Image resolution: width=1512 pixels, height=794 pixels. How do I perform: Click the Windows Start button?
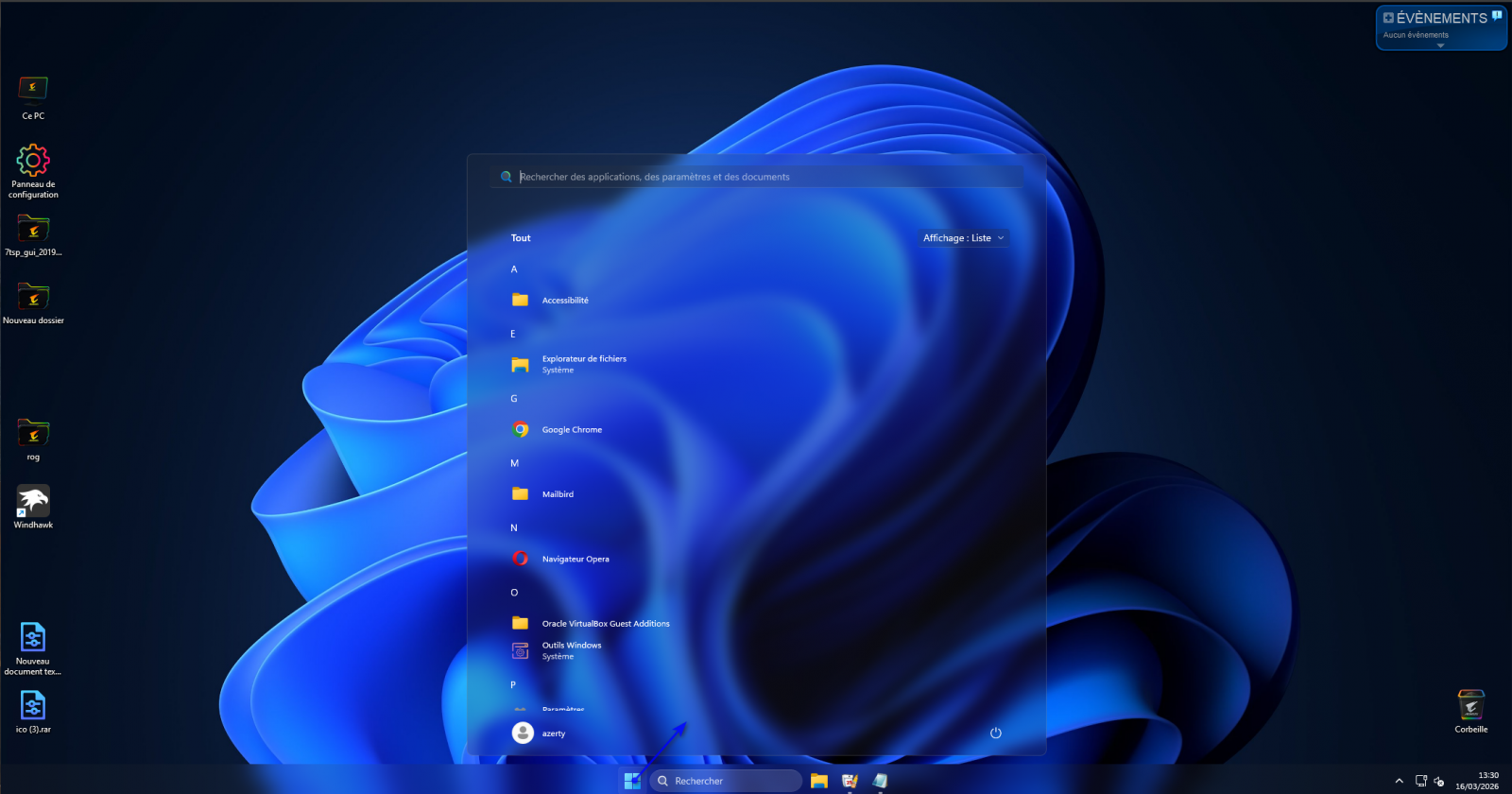[632, 781]
